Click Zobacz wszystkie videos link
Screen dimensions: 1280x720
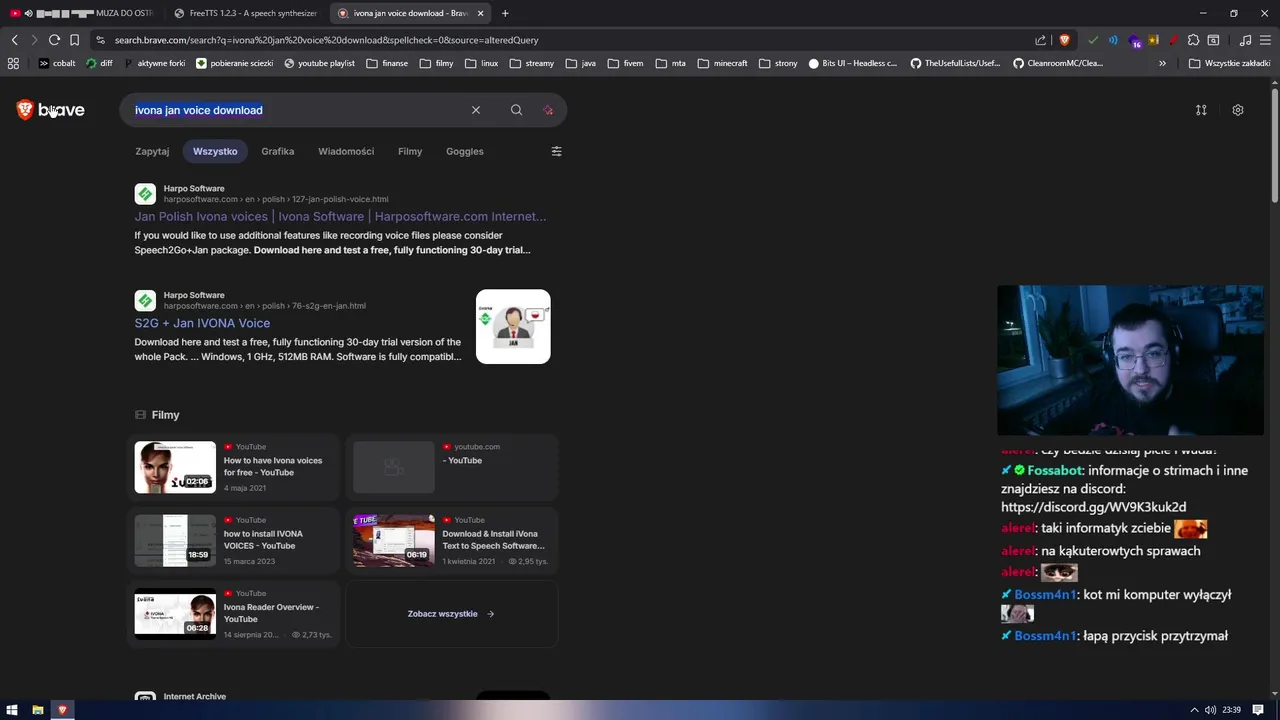pos(451,614)
